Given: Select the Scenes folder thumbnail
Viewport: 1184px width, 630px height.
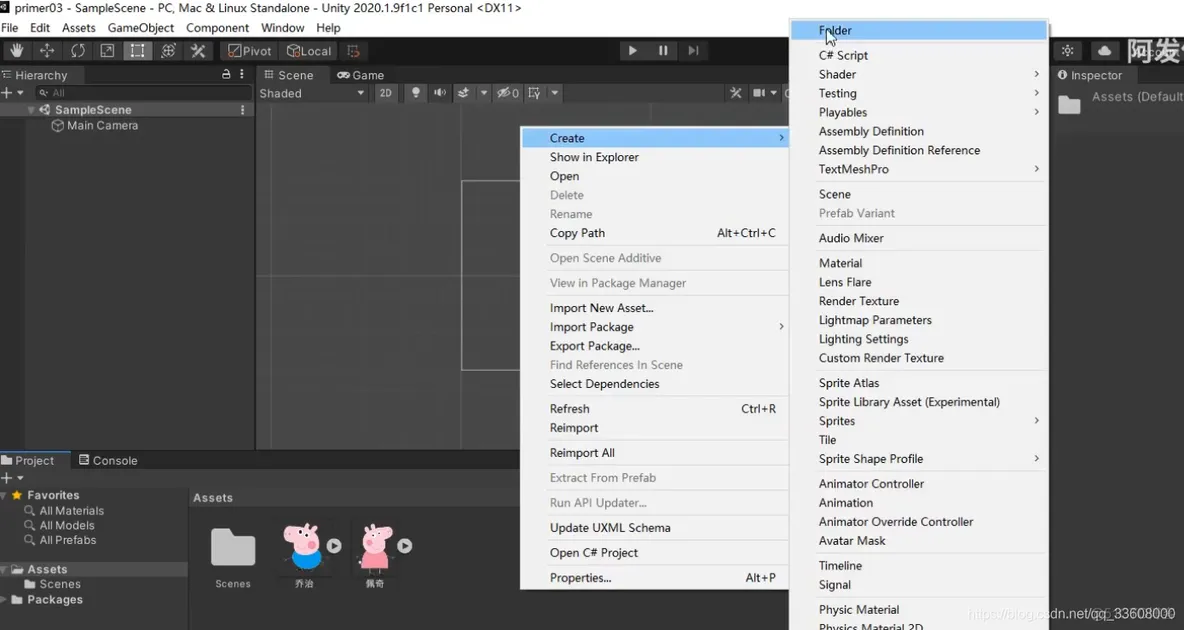Looking at the screenshot, I should [x=233, y=548].
